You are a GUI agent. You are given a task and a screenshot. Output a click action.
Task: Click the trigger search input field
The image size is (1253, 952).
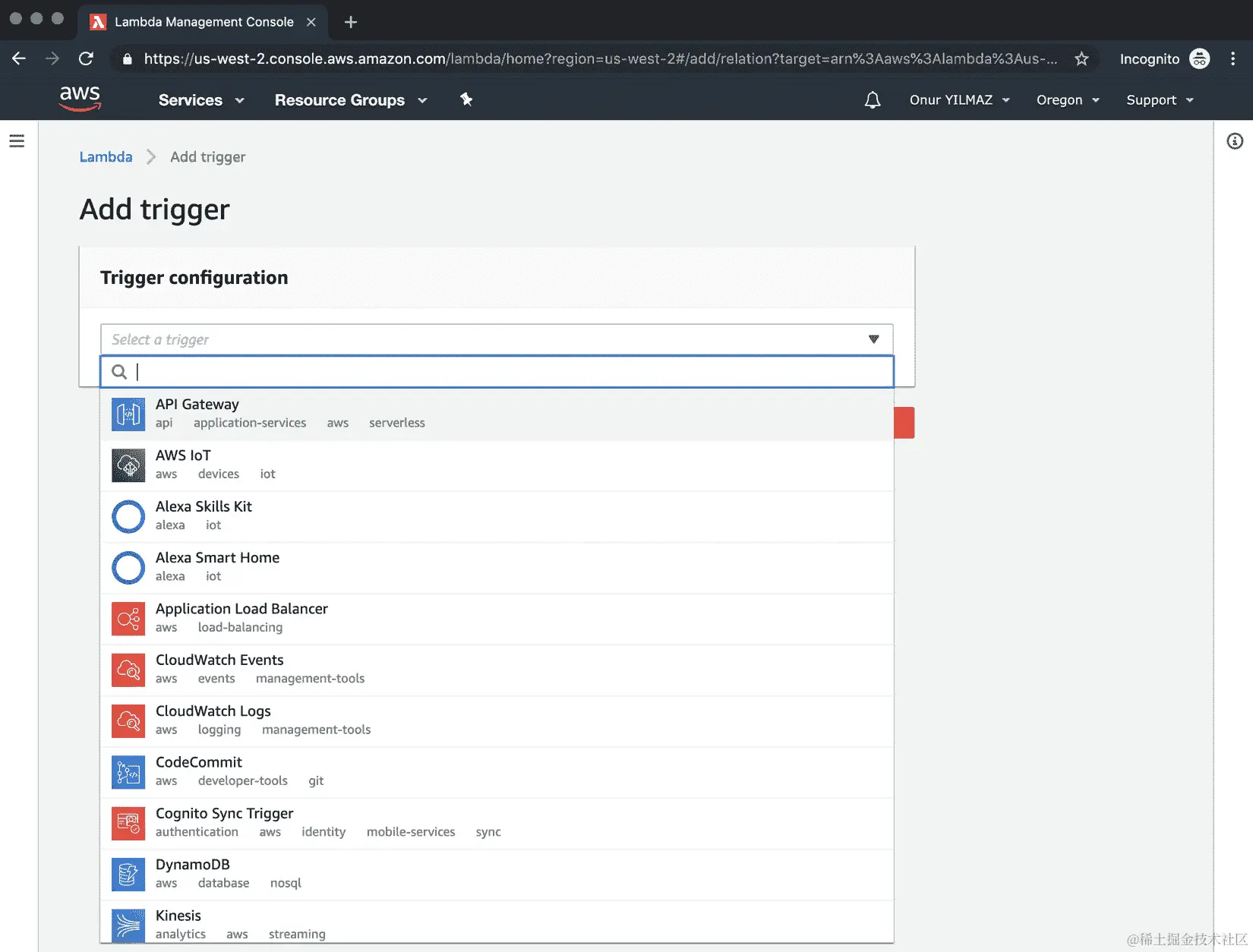(497, 372)
